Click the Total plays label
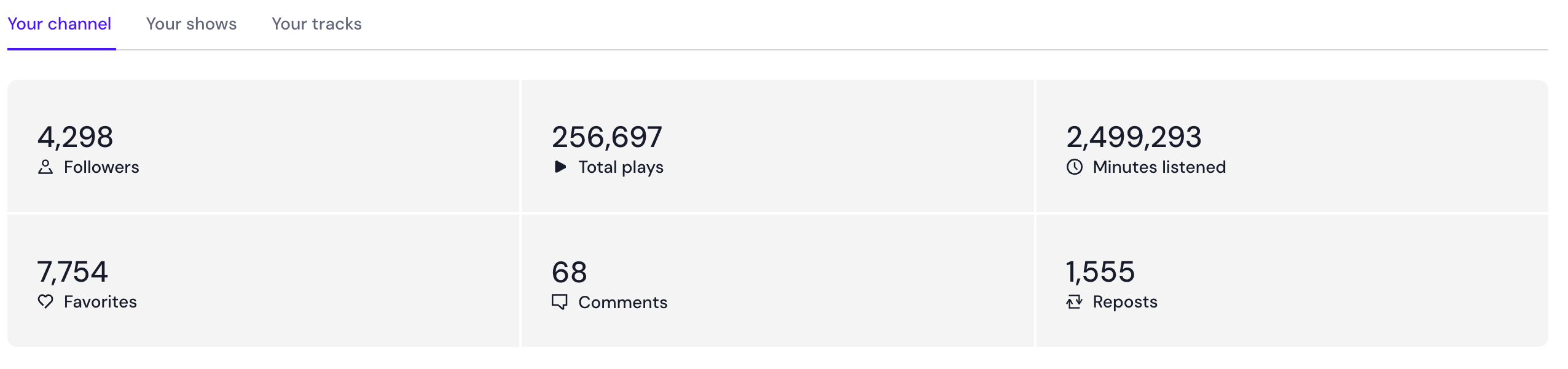The image size is (1568, 369). 621,167
